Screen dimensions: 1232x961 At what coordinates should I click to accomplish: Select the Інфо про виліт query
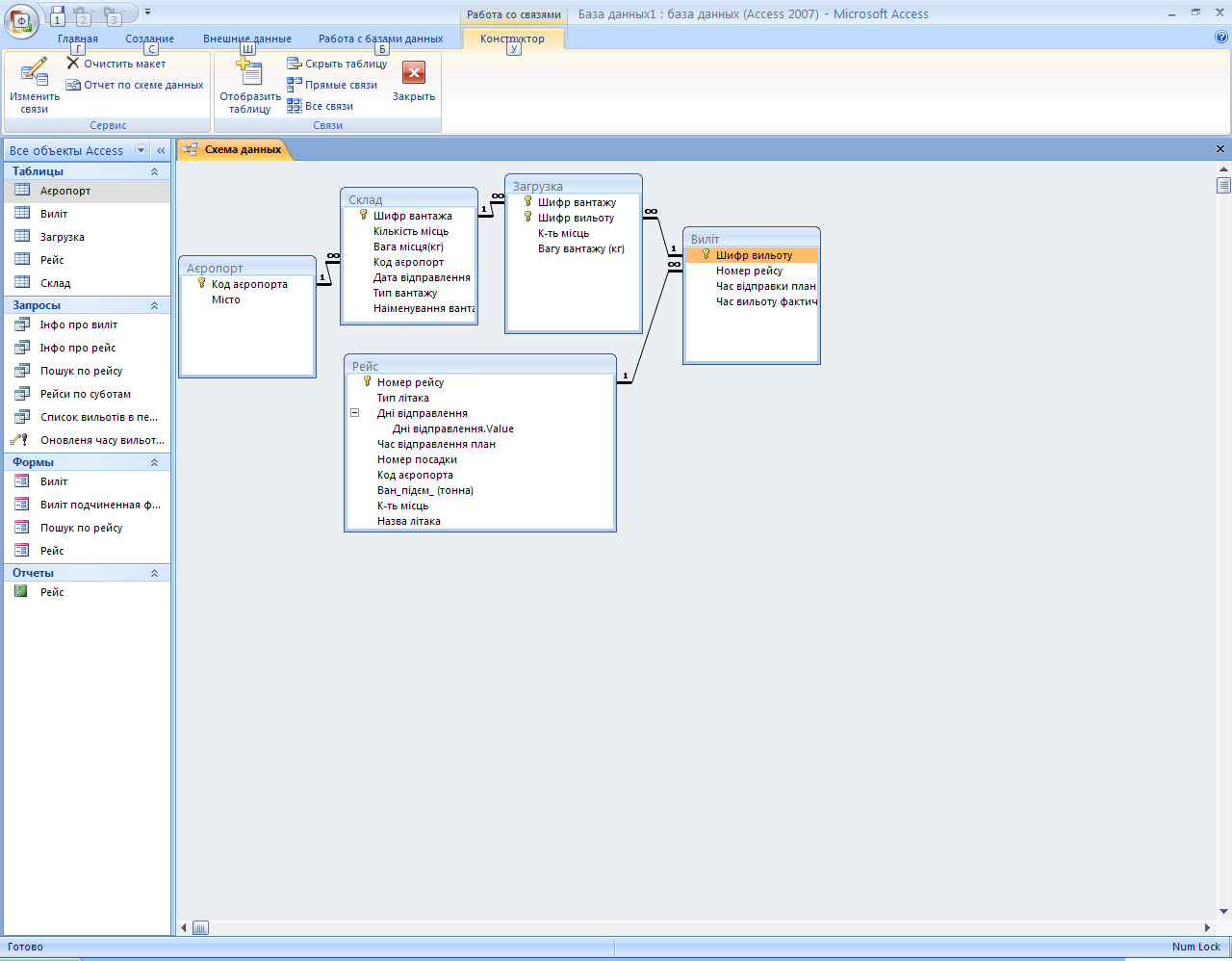tap(87, 325)
